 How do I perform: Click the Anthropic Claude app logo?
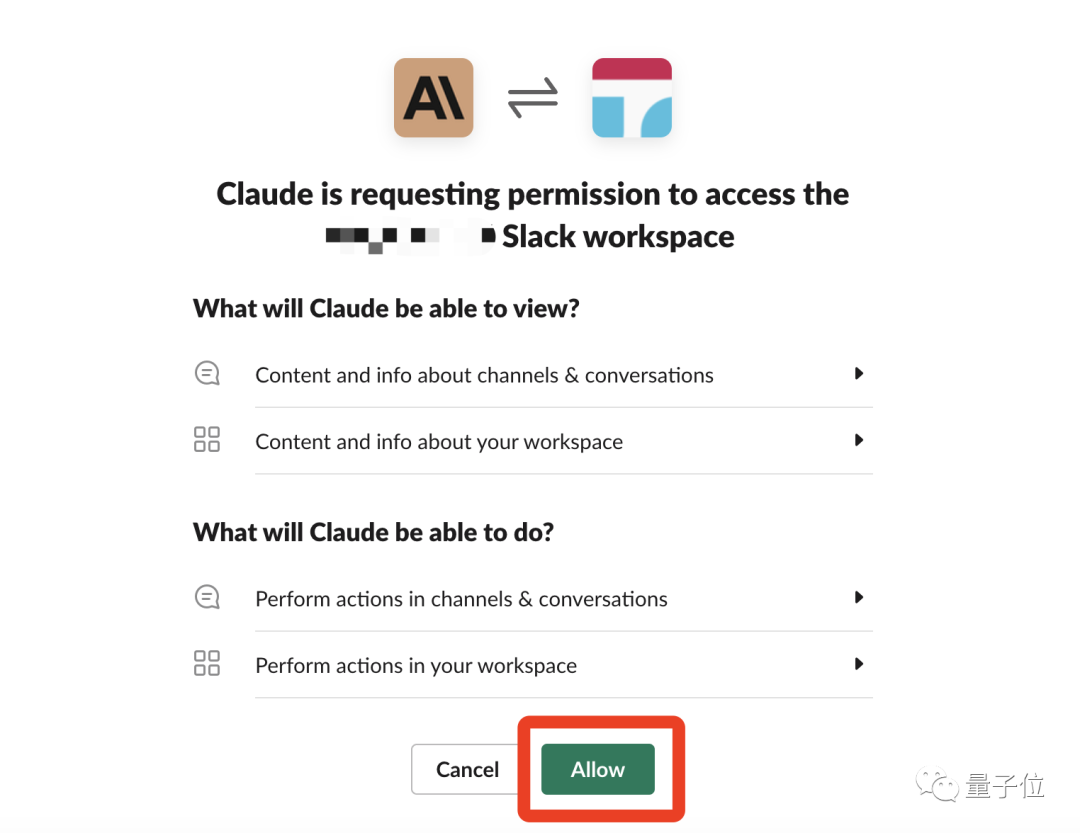433,98
